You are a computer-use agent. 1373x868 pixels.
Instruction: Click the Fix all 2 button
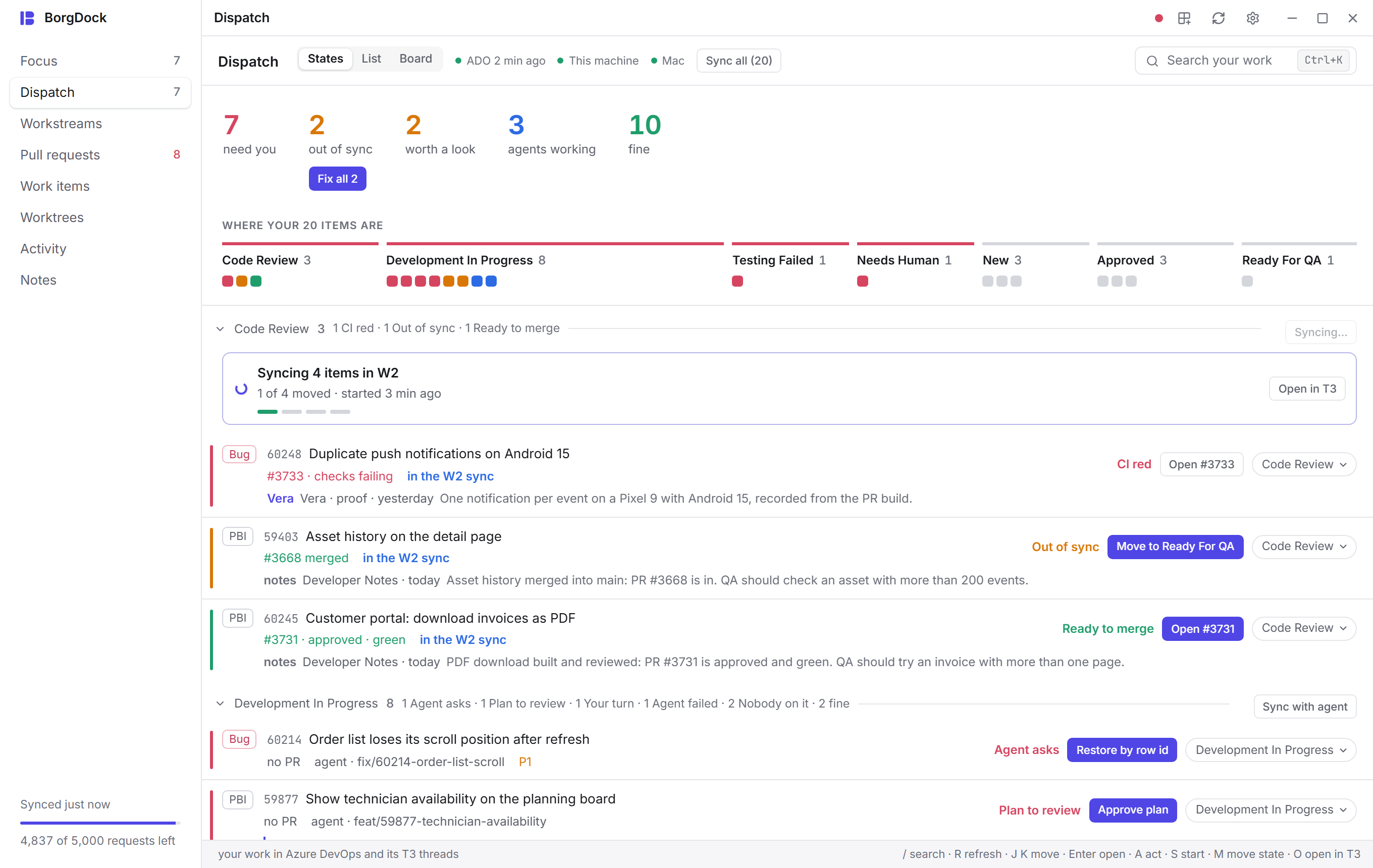(338, 179)
